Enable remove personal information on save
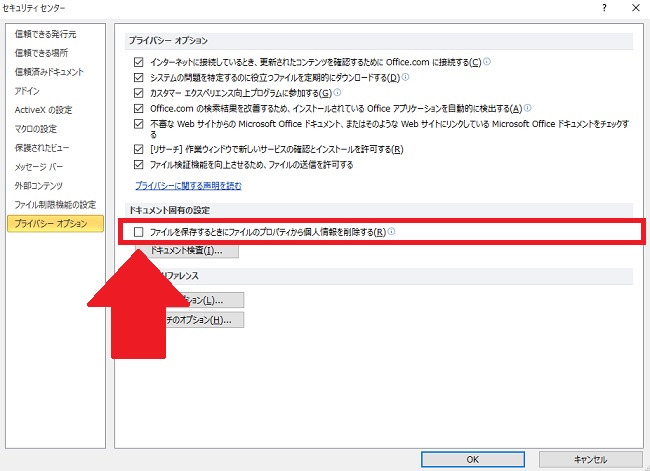This screenshot has height=471, width=650. pyautogui.click(x=138, y=232)
